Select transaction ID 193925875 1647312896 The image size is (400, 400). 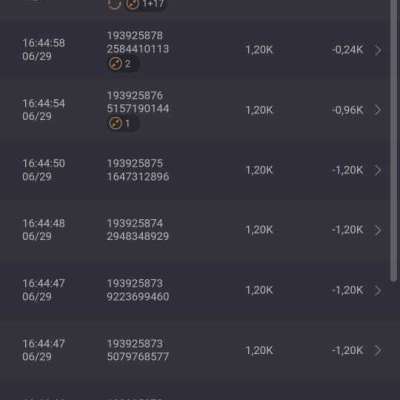click(138, 170)
